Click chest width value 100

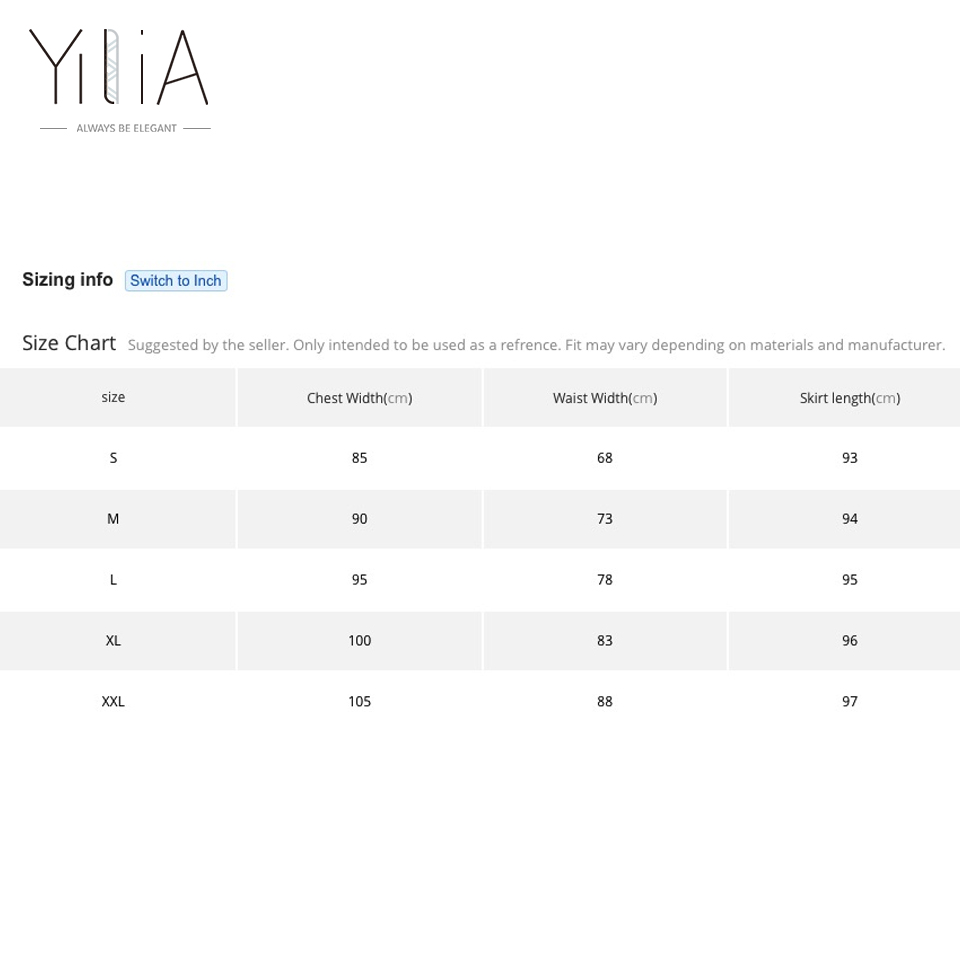(359, 641)
